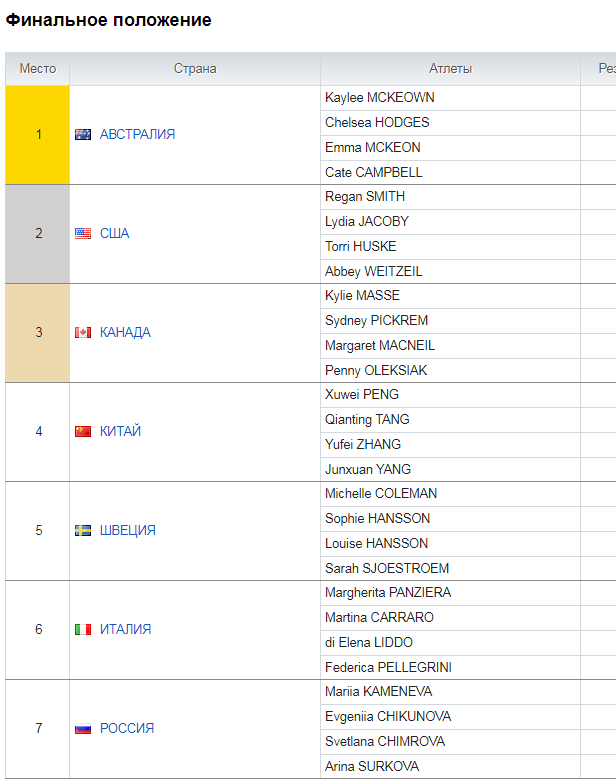Click the Canada flag icon
This screenshot has height=779, width=616.
pos(83,332)
